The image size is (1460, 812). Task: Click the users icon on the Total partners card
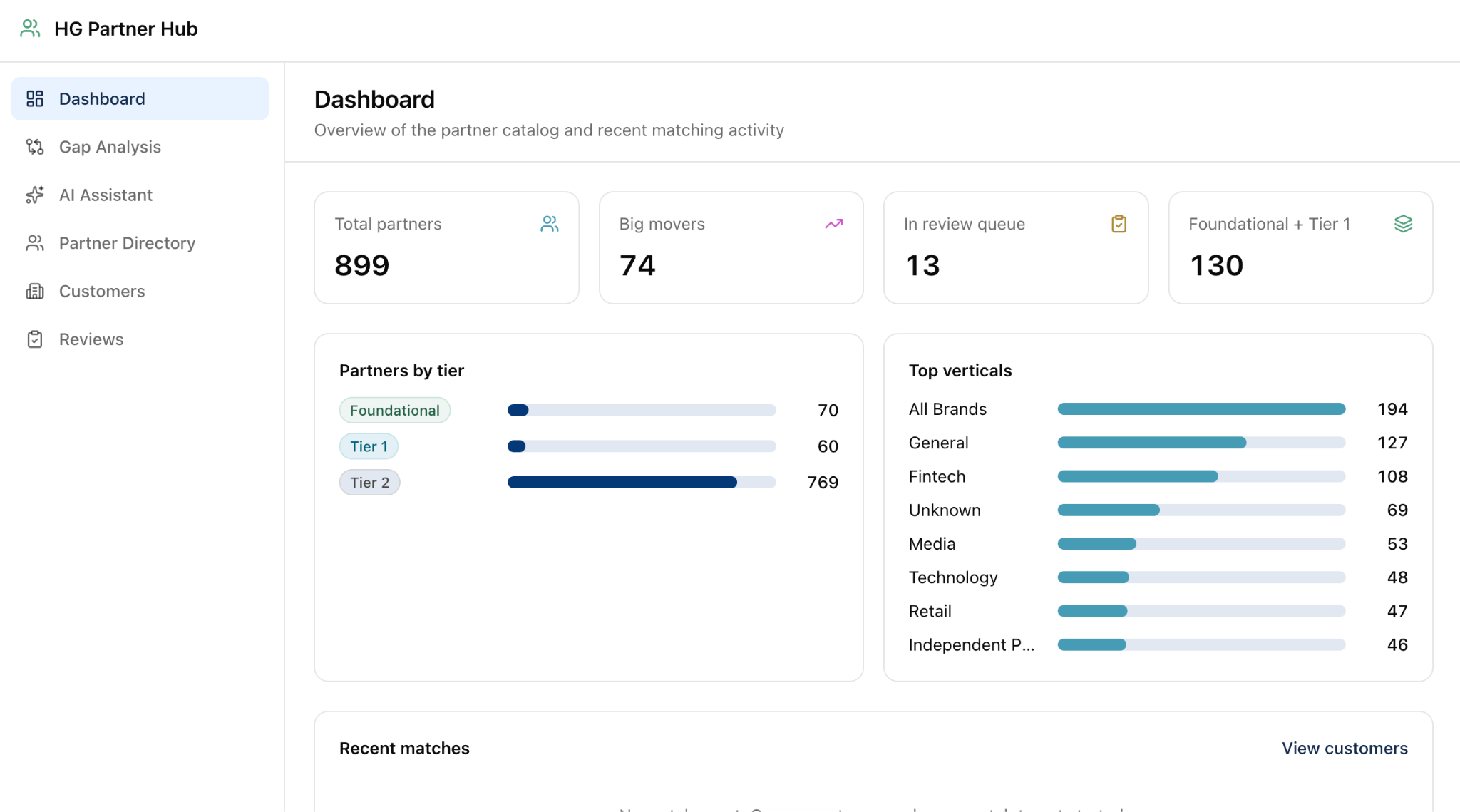pyautogui.click(x=549, y=224)
